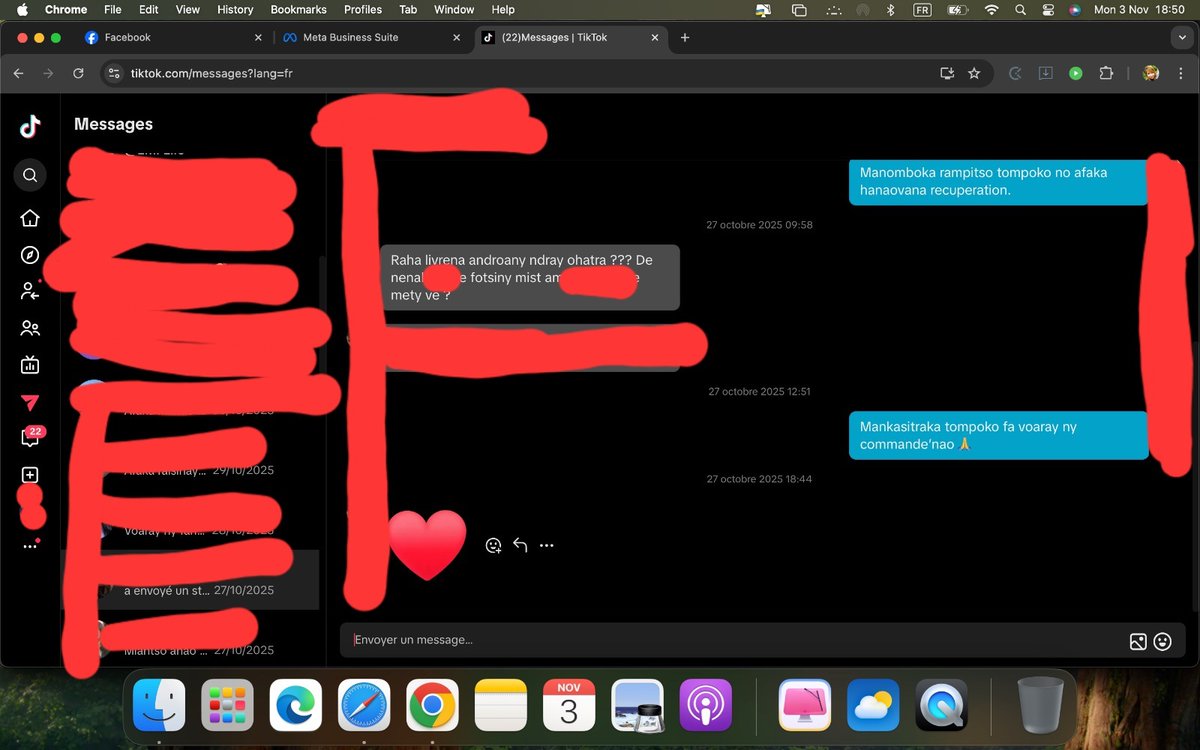Open the battery status menu
The width and height of the screenshot is (1200, 750).
coord(957,9)
